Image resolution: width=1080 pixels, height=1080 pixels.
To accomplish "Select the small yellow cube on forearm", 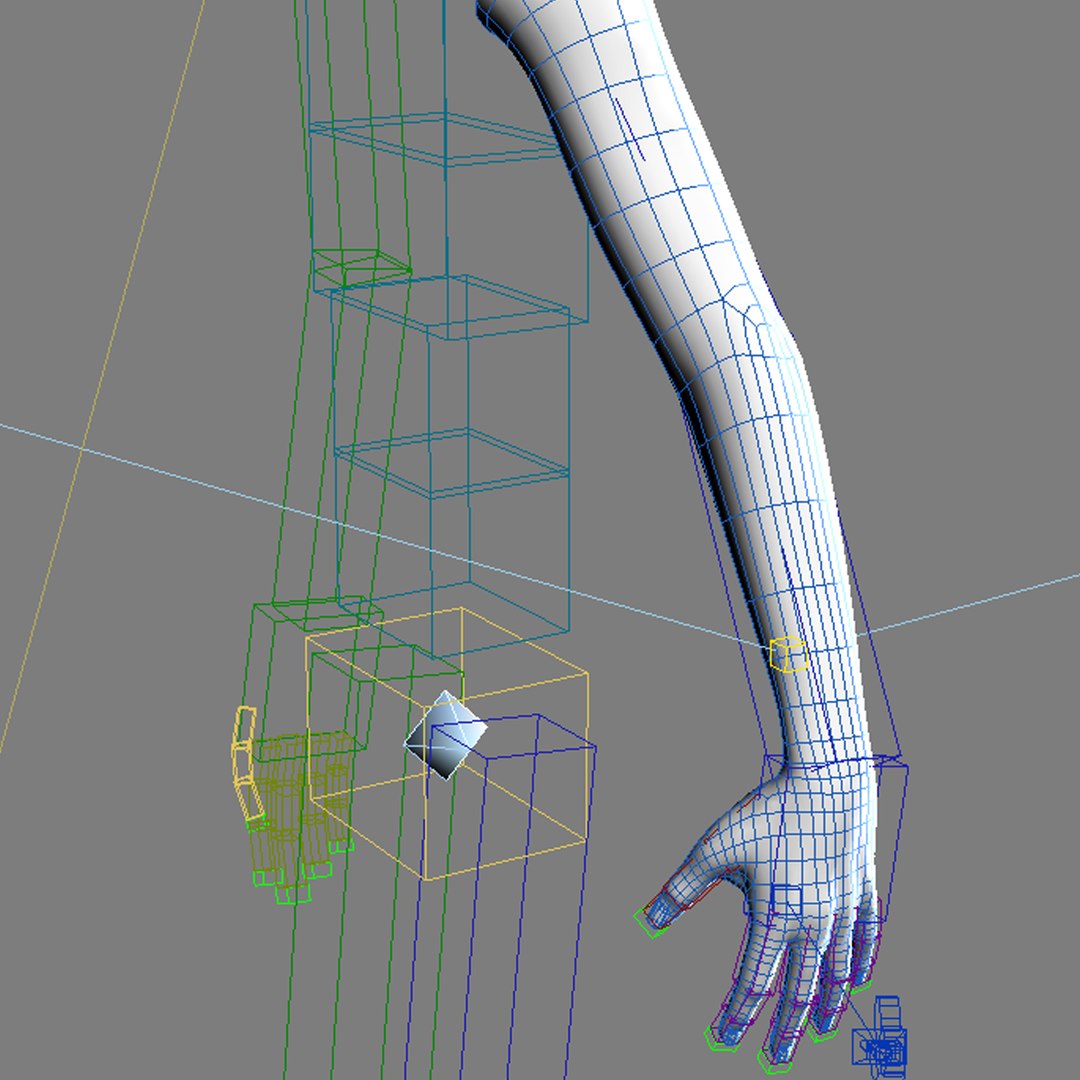I will [788, 654].
